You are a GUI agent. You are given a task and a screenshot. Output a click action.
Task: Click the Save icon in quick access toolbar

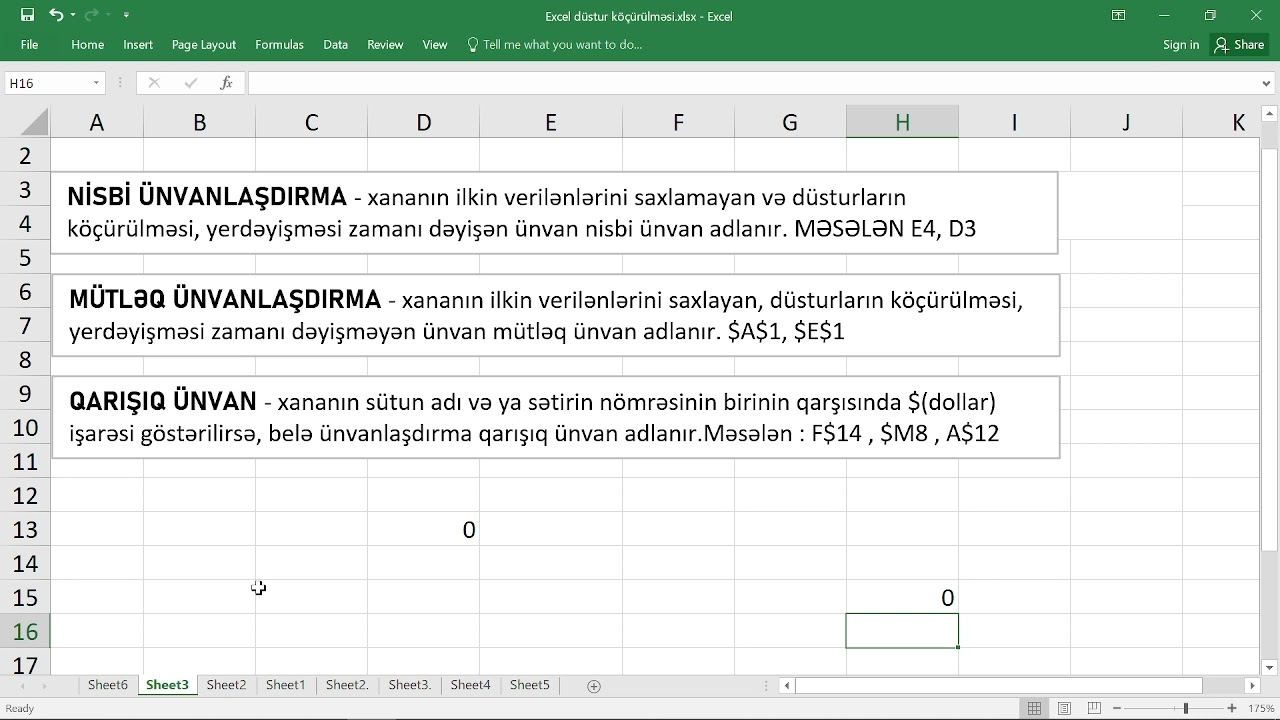click(27, 15)
